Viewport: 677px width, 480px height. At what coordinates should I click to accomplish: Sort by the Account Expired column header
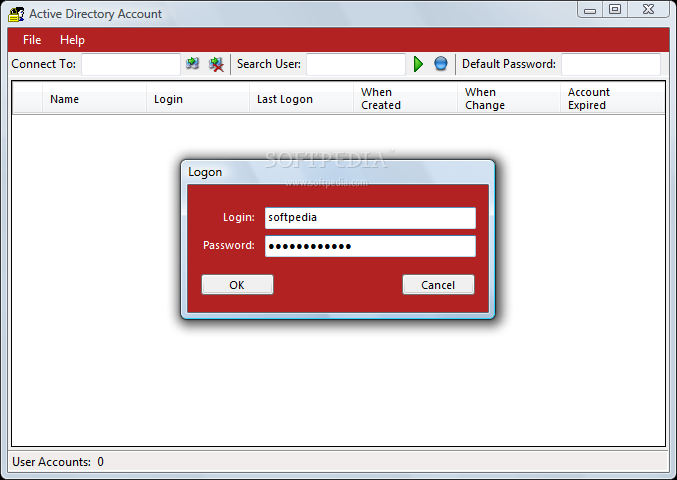612,99
